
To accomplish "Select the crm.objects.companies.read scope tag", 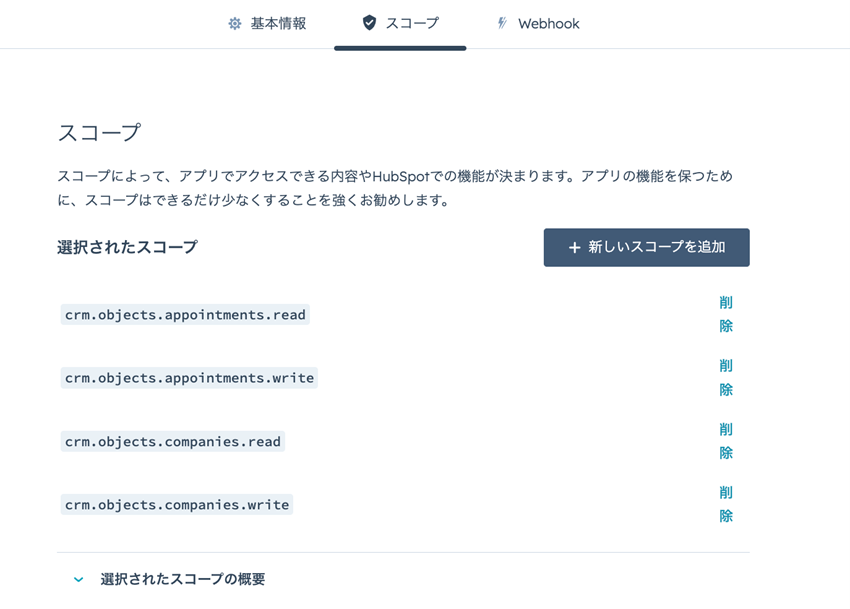I will [173, 441].
